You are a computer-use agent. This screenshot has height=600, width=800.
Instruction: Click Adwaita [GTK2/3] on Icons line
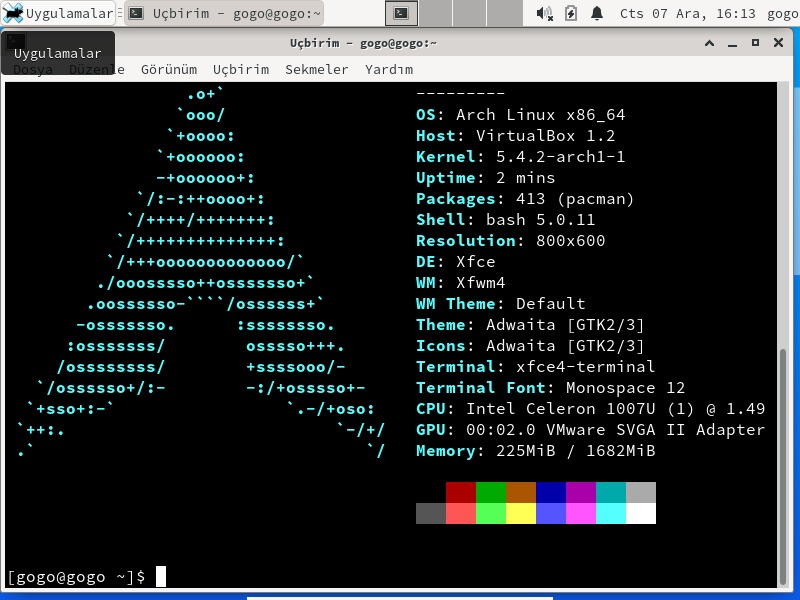565,346
